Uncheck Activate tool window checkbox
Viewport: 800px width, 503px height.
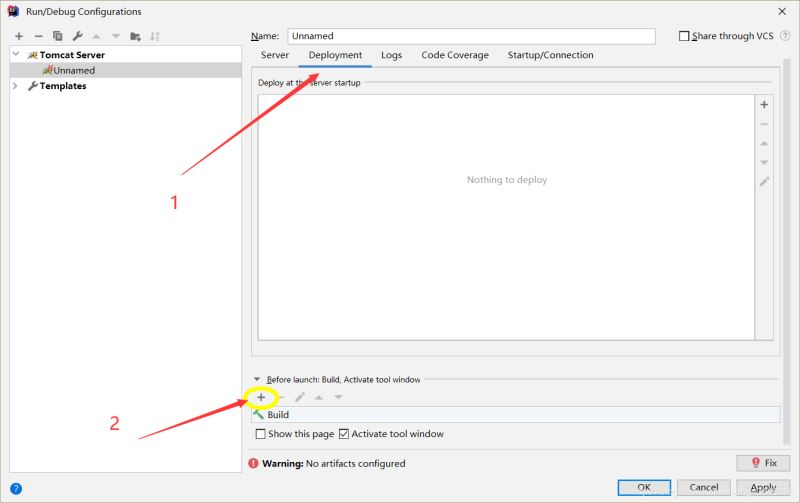(x=345, y=434)
